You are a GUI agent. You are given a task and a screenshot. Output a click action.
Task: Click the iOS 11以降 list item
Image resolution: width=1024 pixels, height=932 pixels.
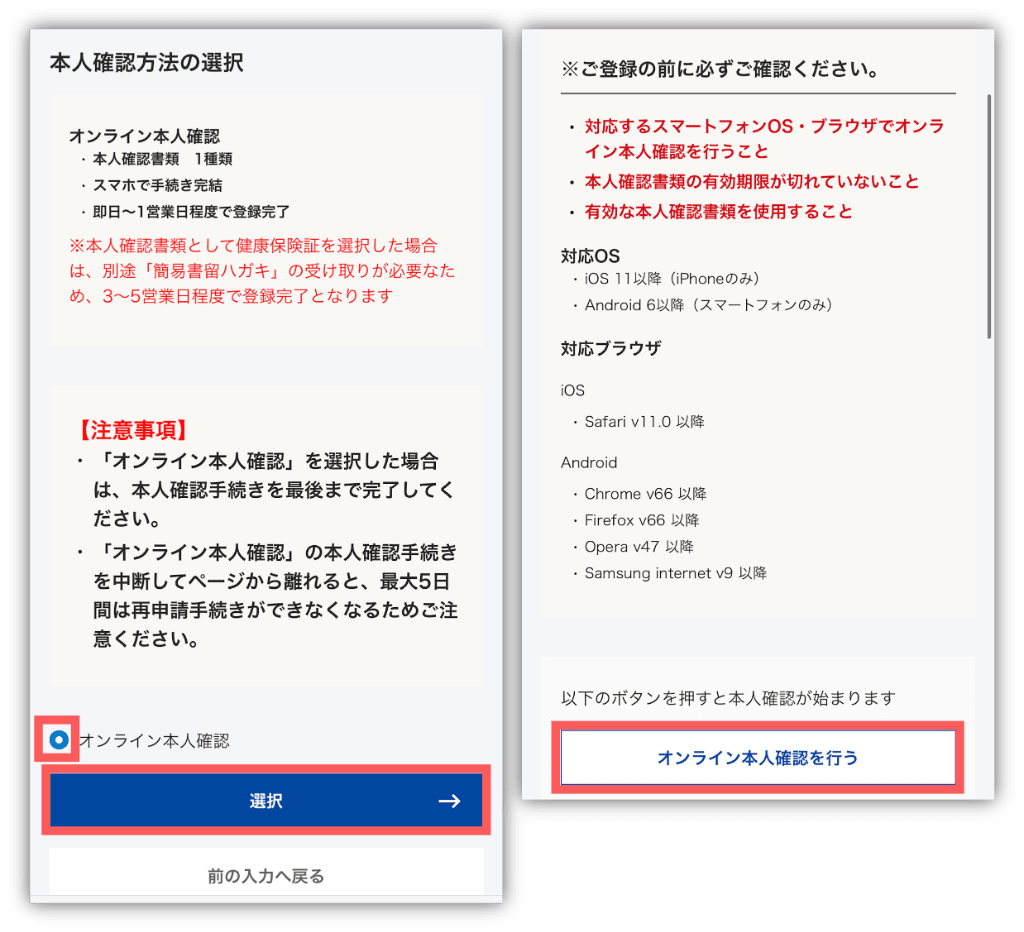[x=671, y=279]
